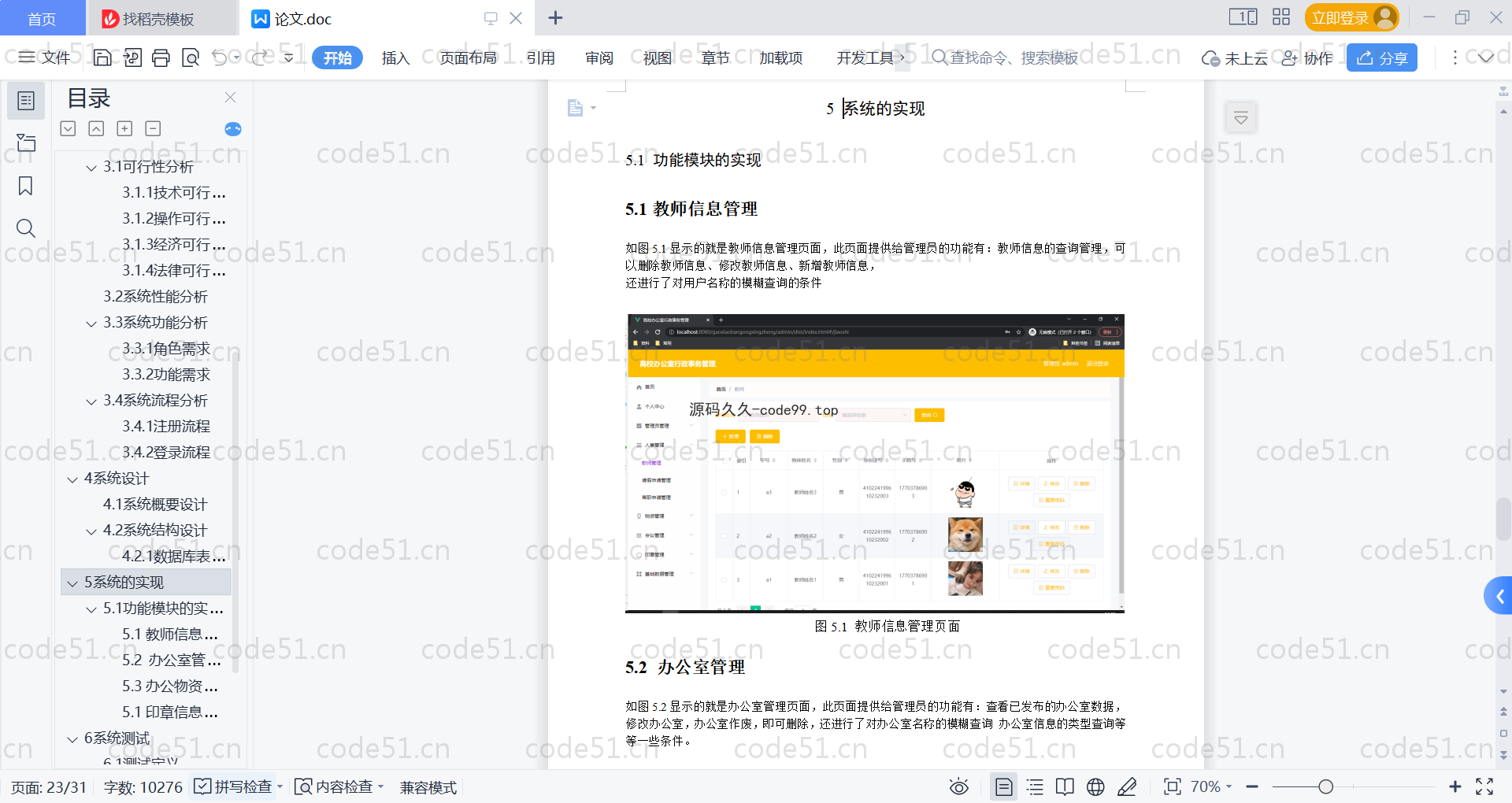The width and height of the screenshot is (1512, 803).
Task: Collapse 3.3系统功能分析 tree node
Action: point(91,323)
